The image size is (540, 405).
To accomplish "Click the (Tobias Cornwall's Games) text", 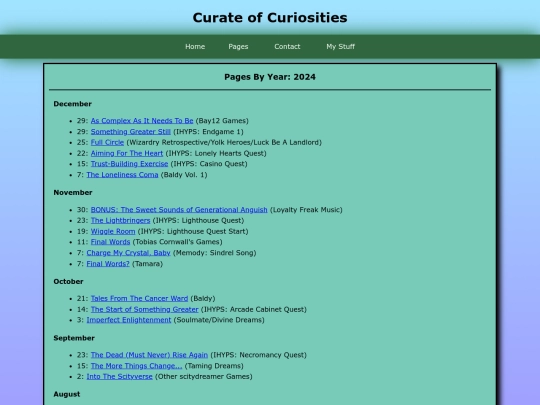I will click(x=178, y=242).
